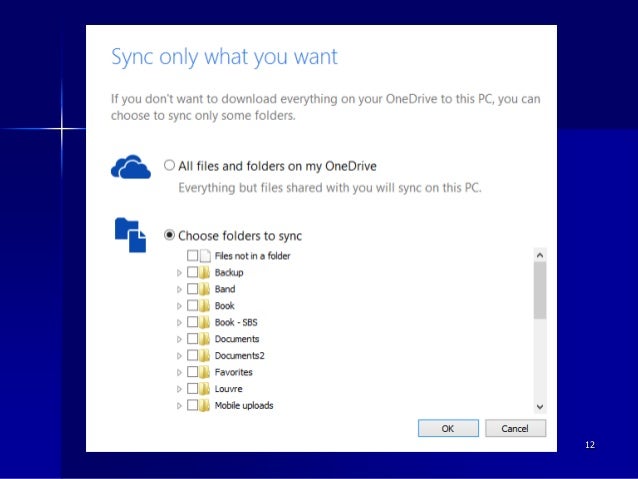Click the Louvre folder icon

(x=205, y=389)
